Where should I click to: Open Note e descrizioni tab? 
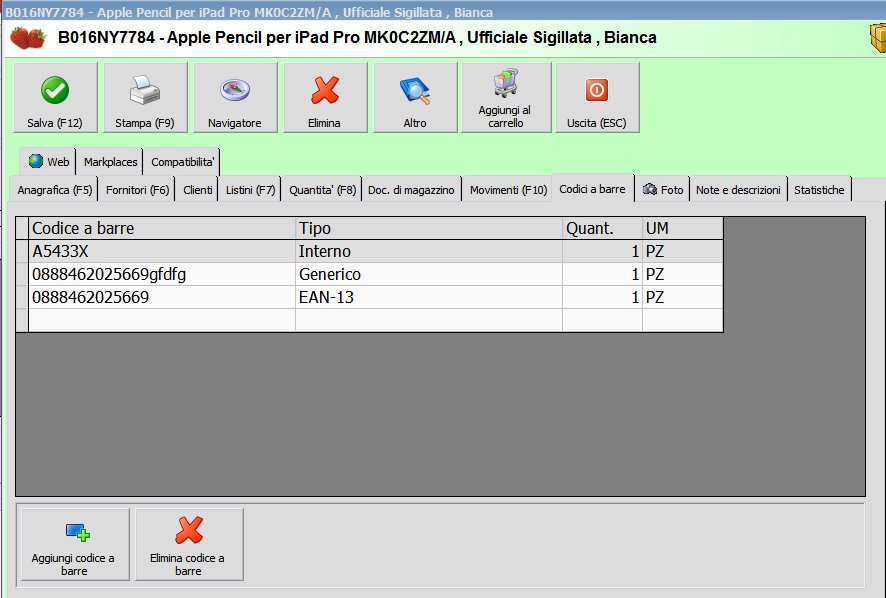coord(738,190)
